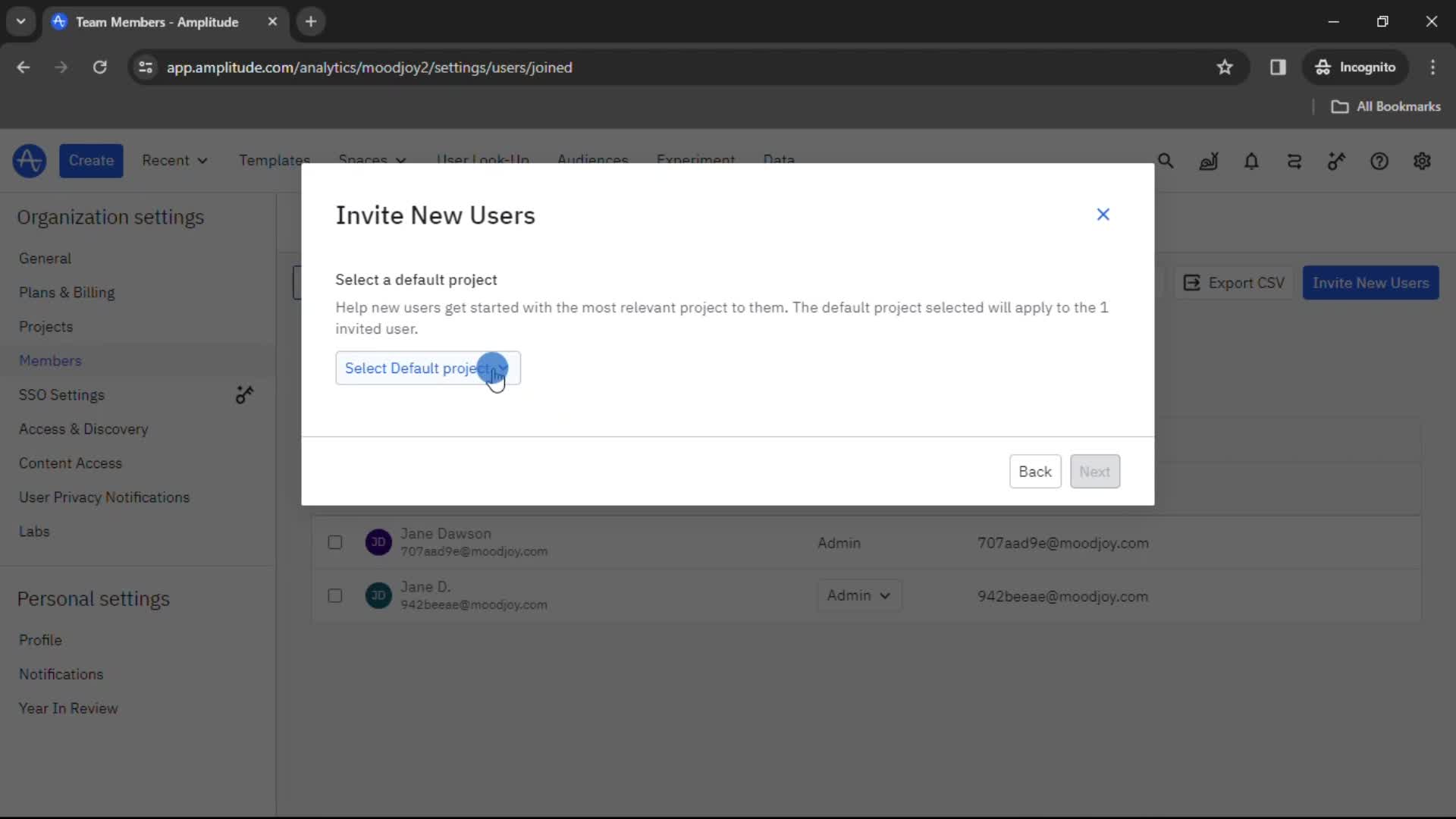Toggle checkbox for Jane Dawson row
This screenshot has height=819, width=1456.
(x=335, y=542)
